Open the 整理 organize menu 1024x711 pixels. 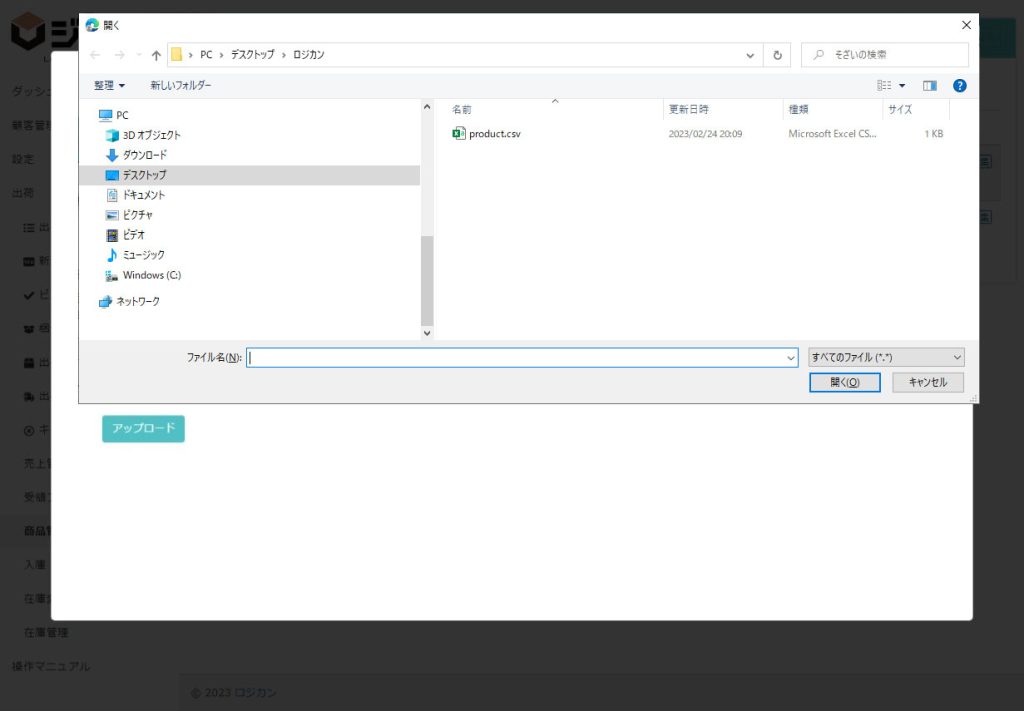[x=109, y=86]
